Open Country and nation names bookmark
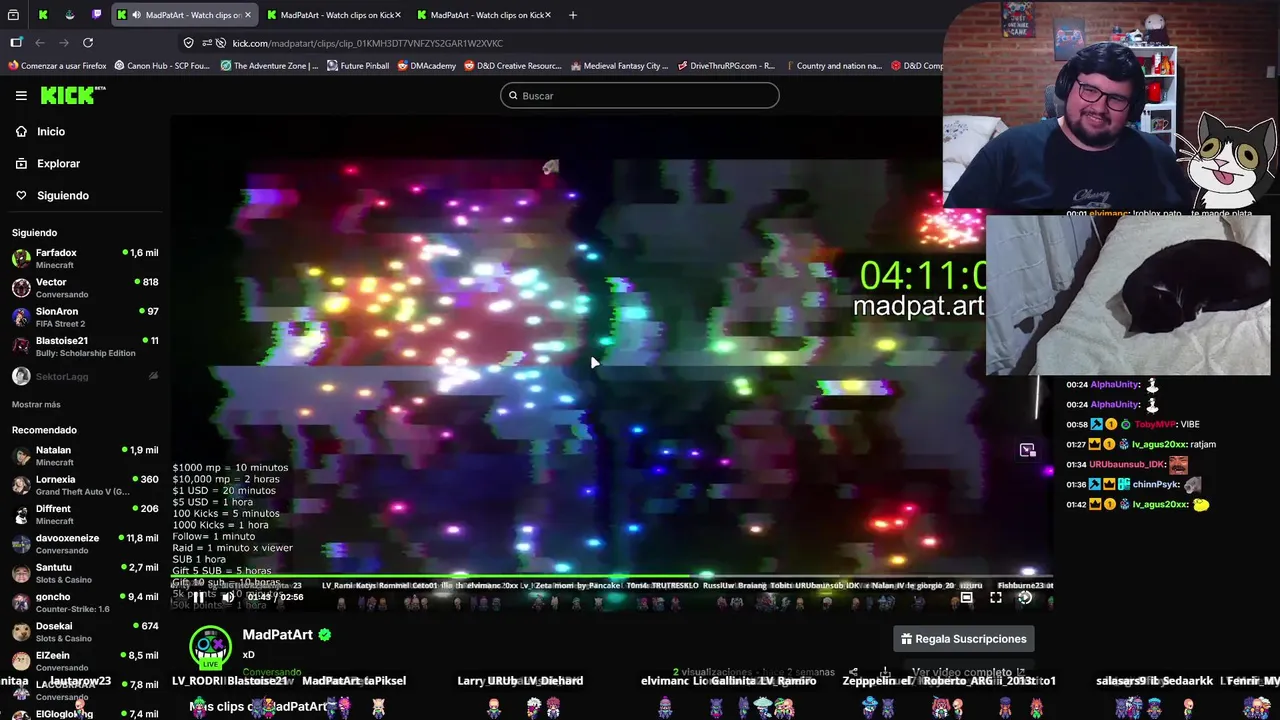1280x720 pixels. [x=833, y=66]
